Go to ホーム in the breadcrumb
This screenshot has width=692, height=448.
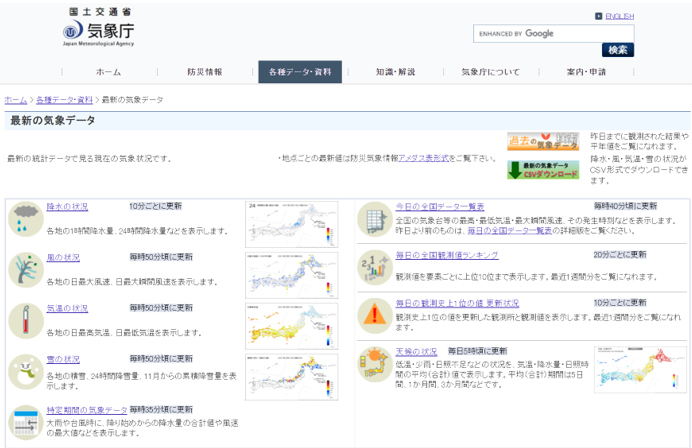[16, 100]
